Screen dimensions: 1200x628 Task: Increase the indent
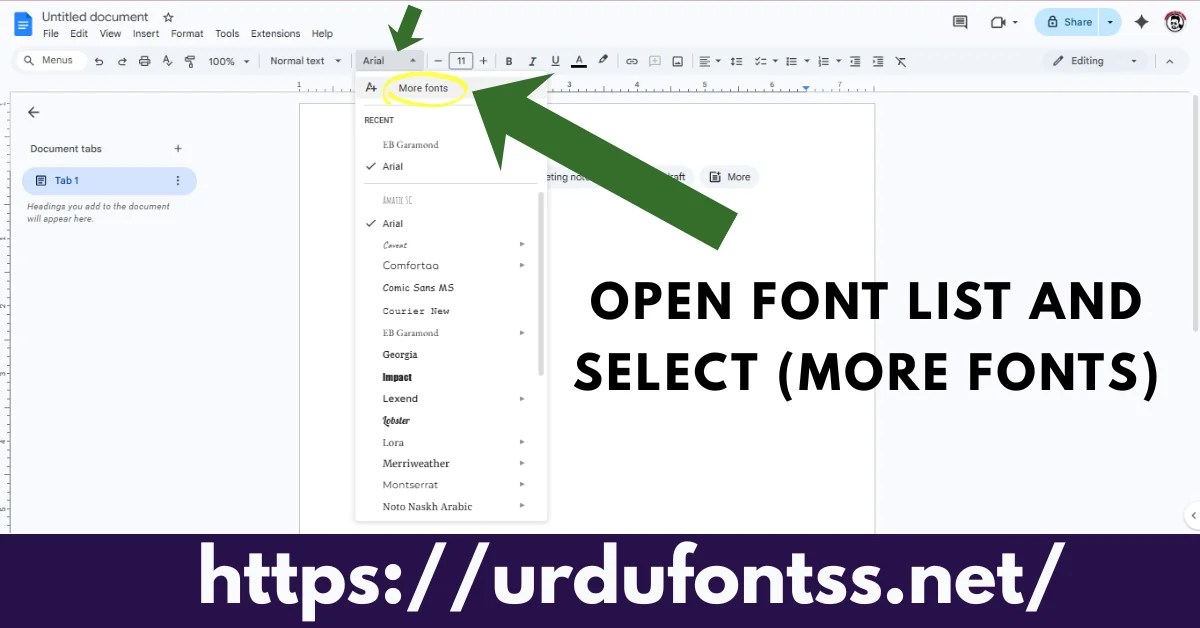tap(878, 61)
